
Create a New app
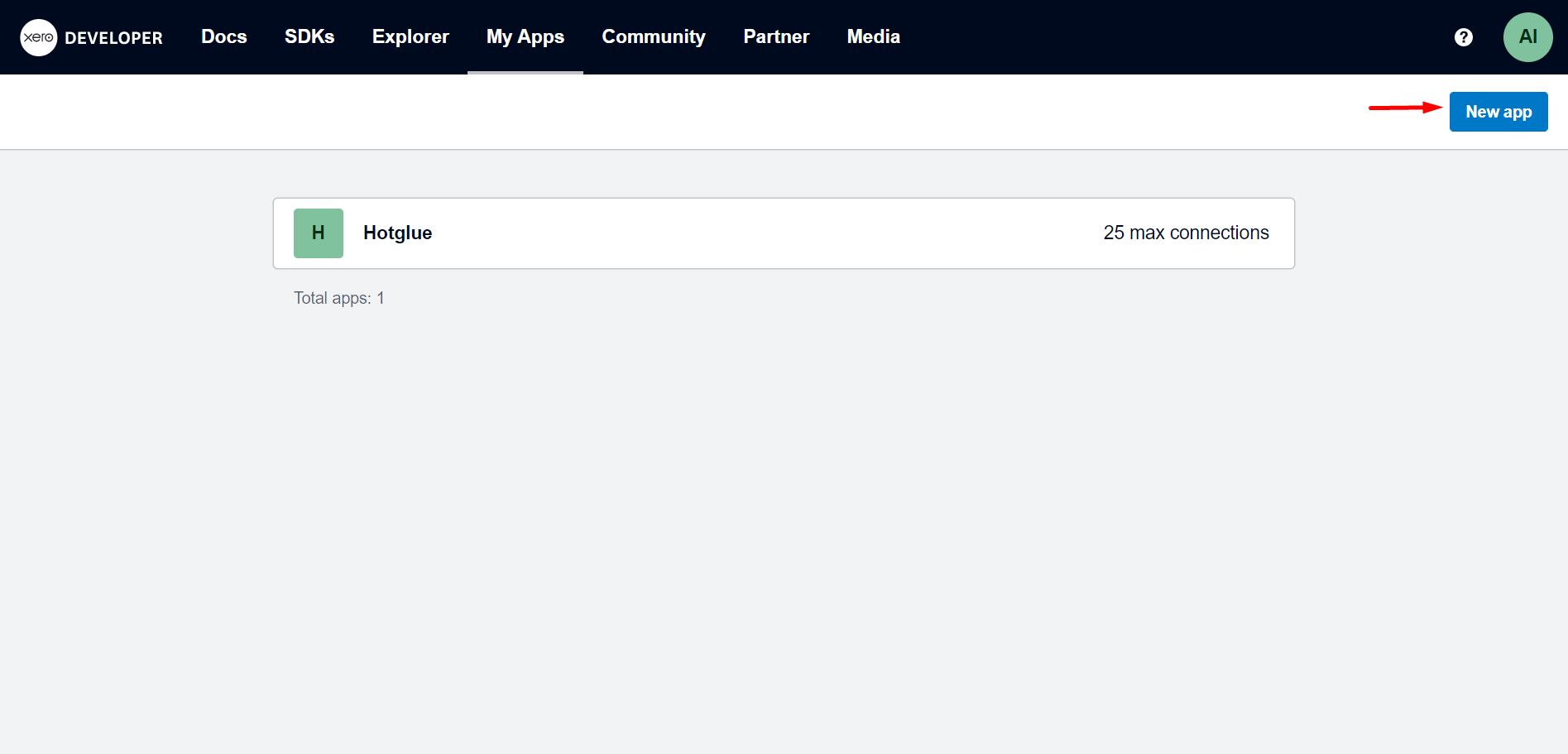[x=1498, y=112]
